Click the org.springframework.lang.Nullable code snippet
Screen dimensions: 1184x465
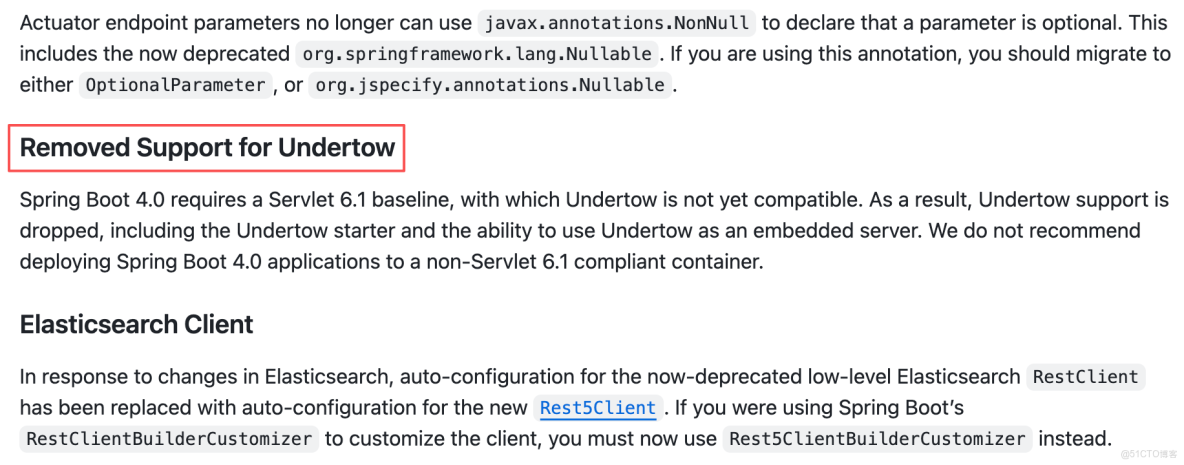475,54
